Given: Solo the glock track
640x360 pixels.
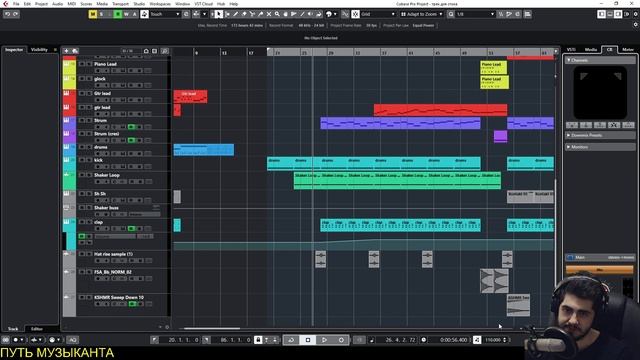Looking at the screenshot, I should click(x=89, y=79).
